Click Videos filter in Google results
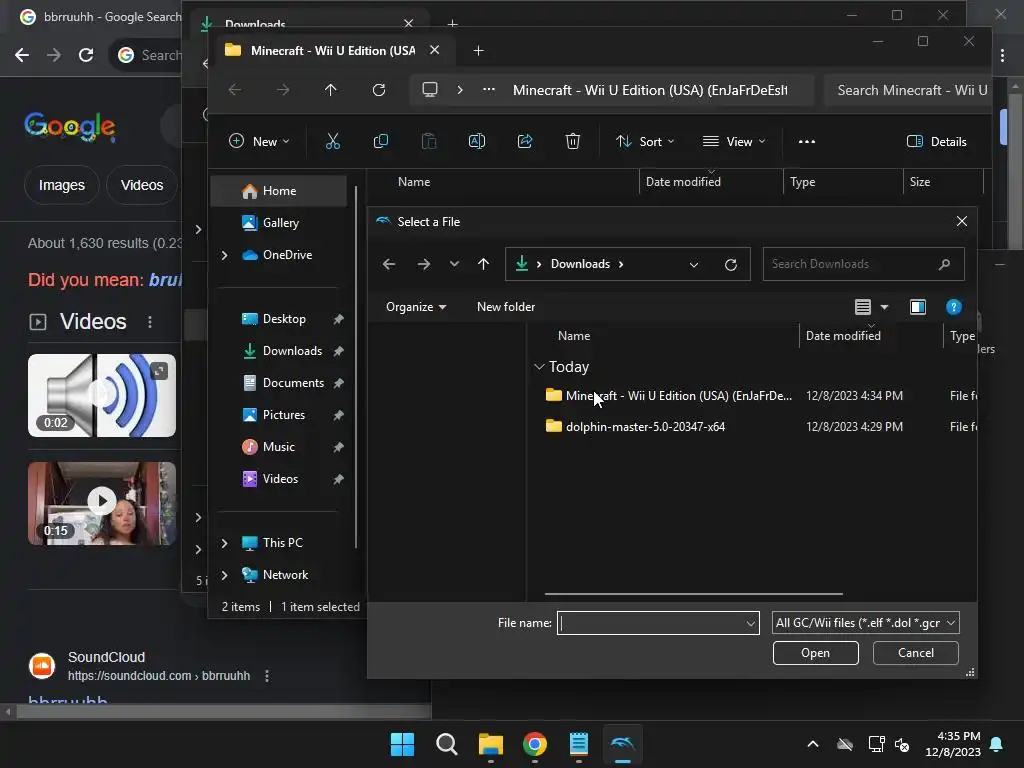This screenshot has height=768, width=1024. coord(142,185)
